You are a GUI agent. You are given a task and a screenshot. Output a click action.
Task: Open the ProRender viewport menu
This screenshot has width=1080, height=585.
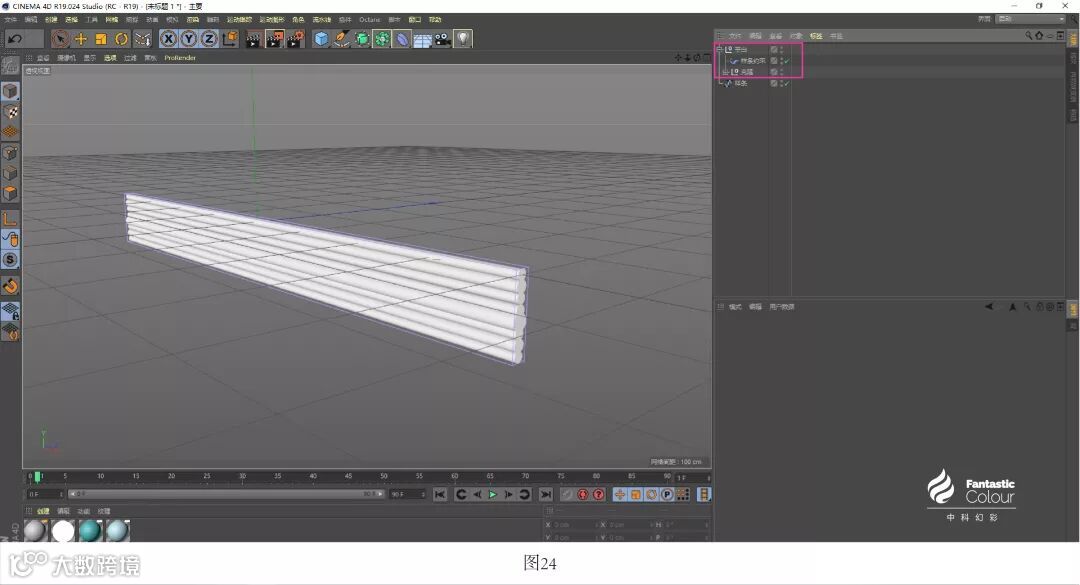tap(180, 58)
